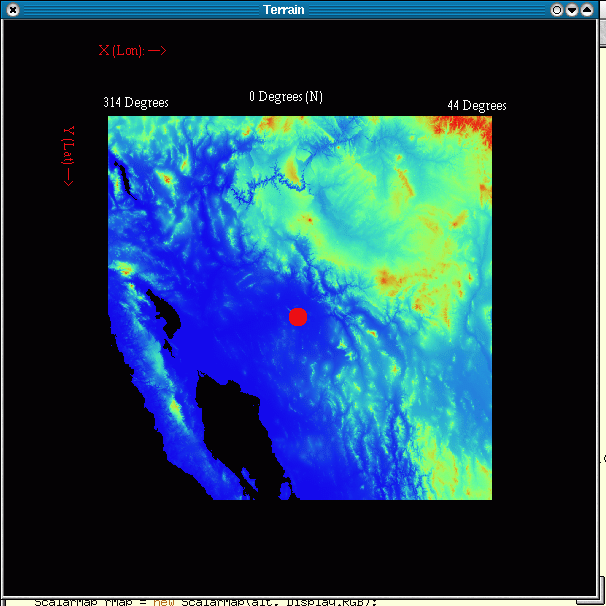Image resolution: width=606 pixels, height=606 pixels.
Task: Select the "314 Degrees" label
Action: click(136, 102)
